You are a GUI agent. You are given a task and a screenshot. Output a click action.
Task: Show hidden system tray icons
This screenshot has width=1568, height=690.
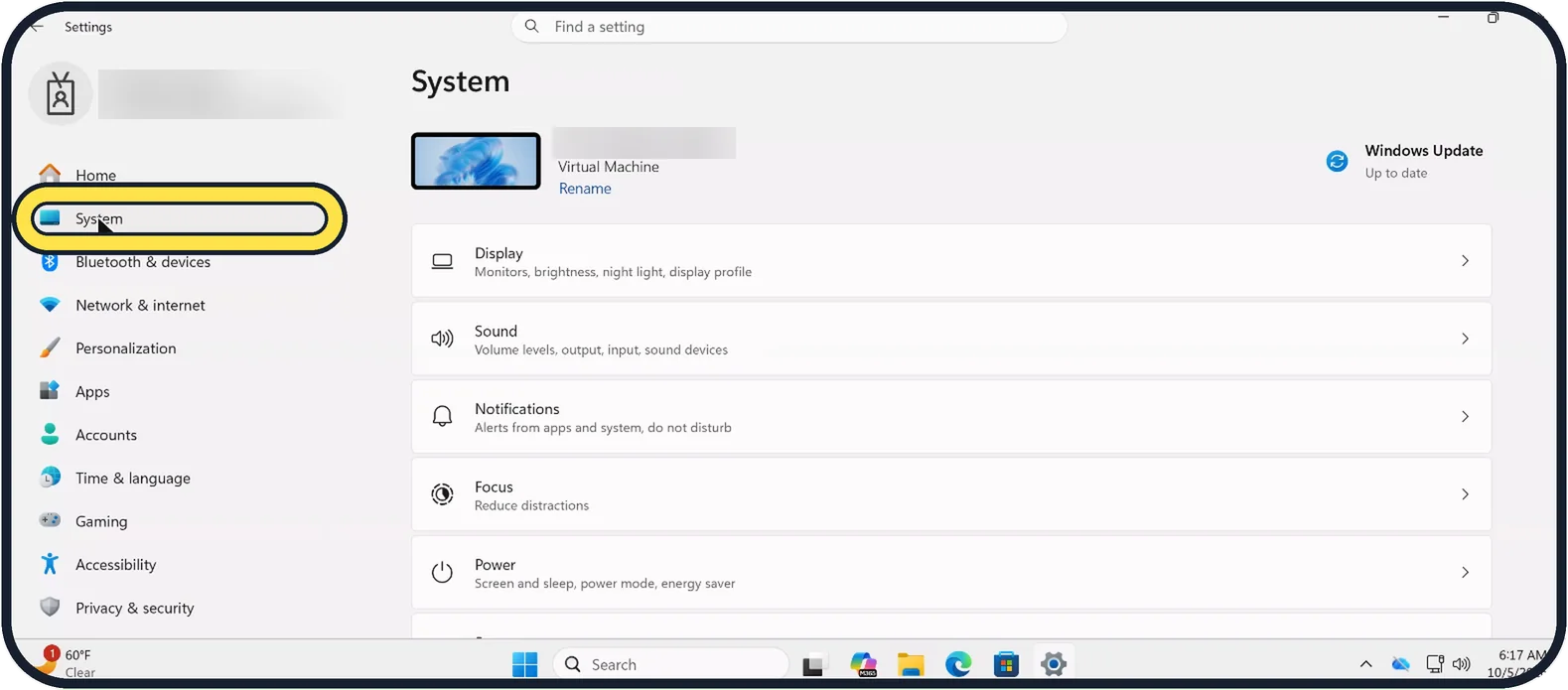1366,664
